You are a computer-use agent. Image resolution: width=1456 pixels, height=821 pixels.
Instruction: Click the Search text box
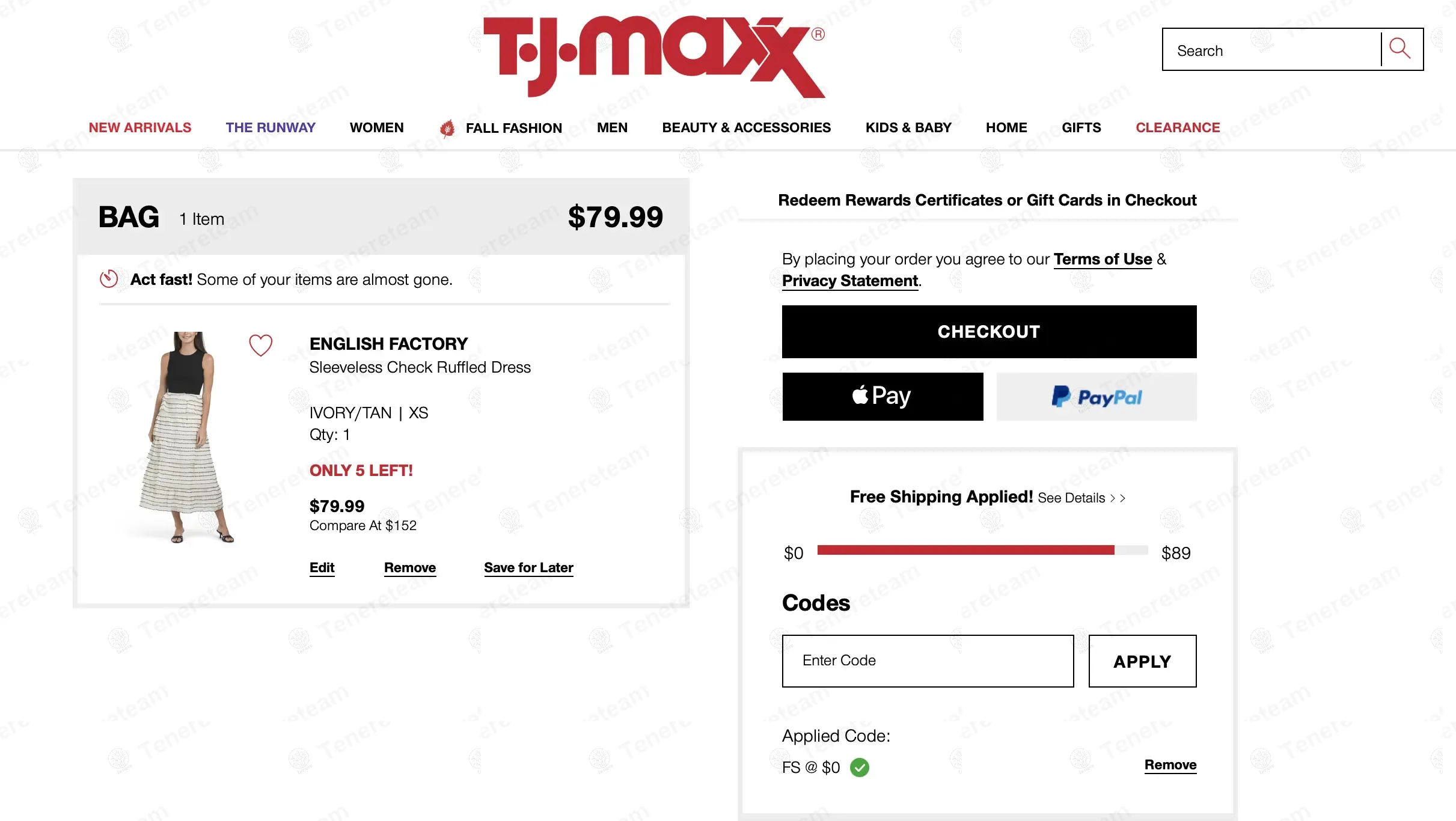pyautogui.click(x=1271, y=50)
